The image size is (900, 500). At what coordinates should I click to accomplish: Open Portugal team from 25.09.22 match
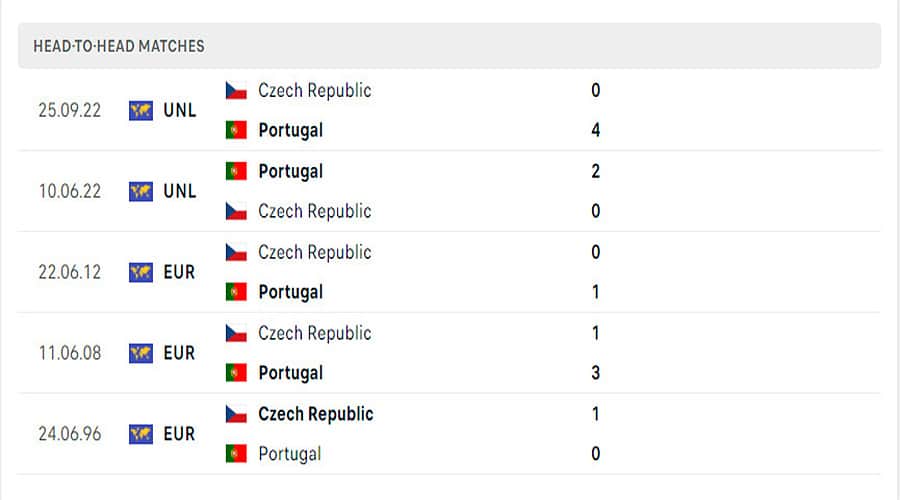(290, 130)
